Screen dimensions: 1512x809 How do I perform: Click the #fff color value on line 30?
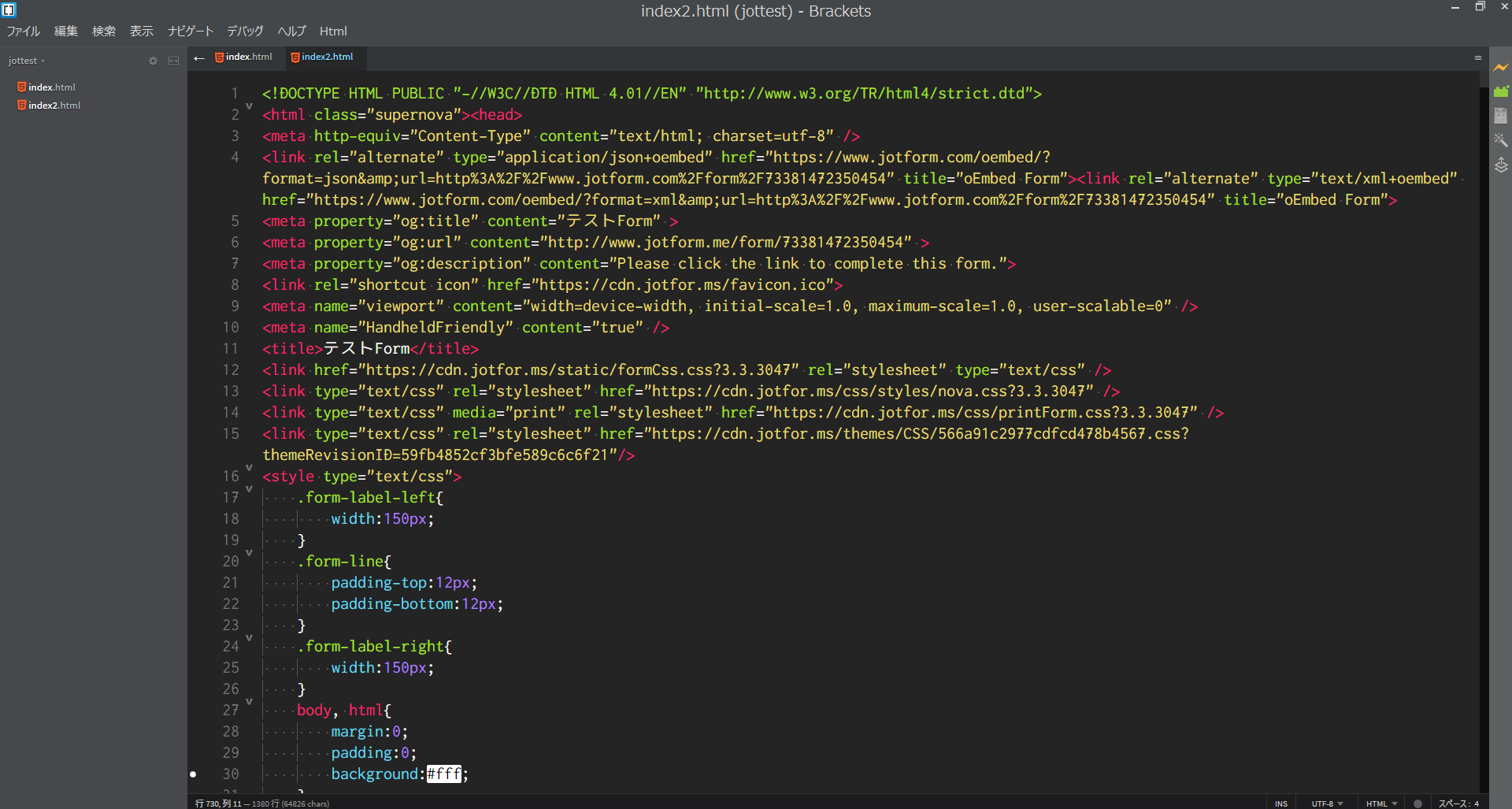pos(444,774)
